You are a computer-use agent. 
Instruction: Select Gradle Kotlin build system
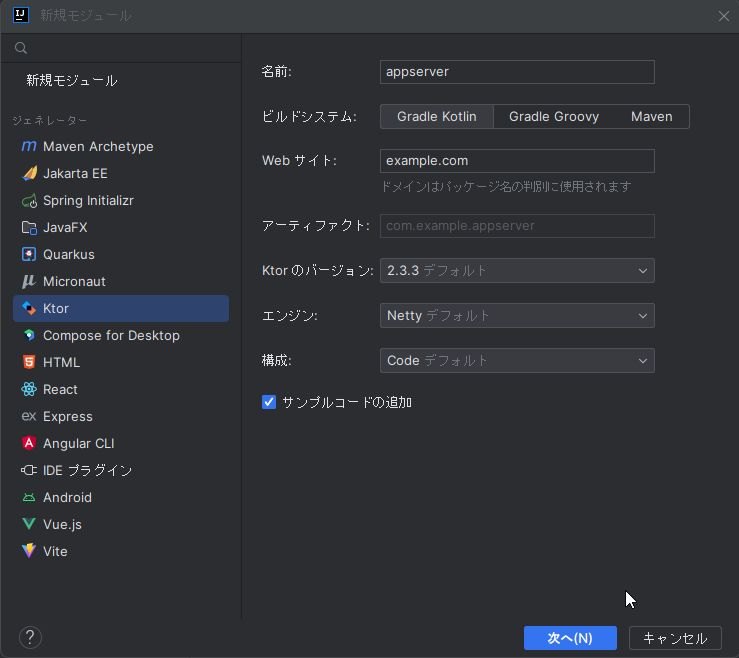pyautogui.click(x=436, y=116)
